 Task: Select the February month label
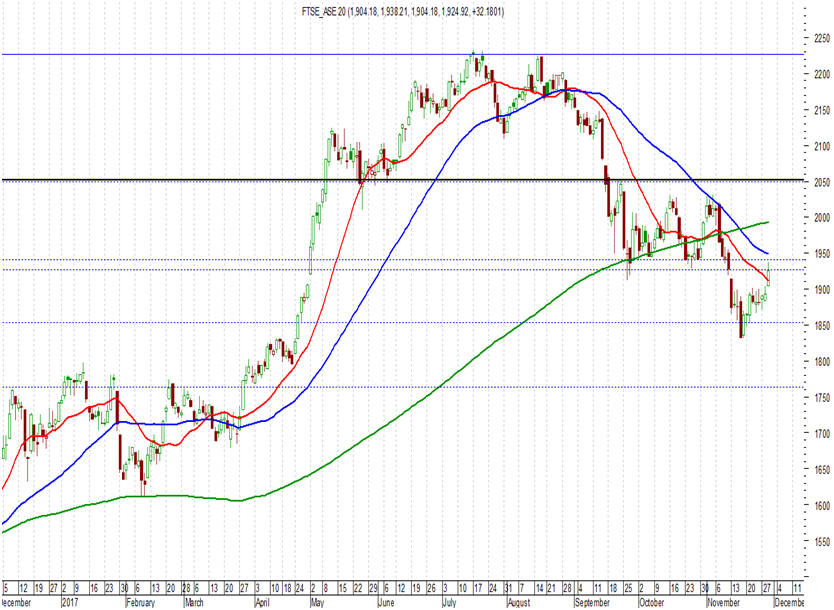point(140,603)
